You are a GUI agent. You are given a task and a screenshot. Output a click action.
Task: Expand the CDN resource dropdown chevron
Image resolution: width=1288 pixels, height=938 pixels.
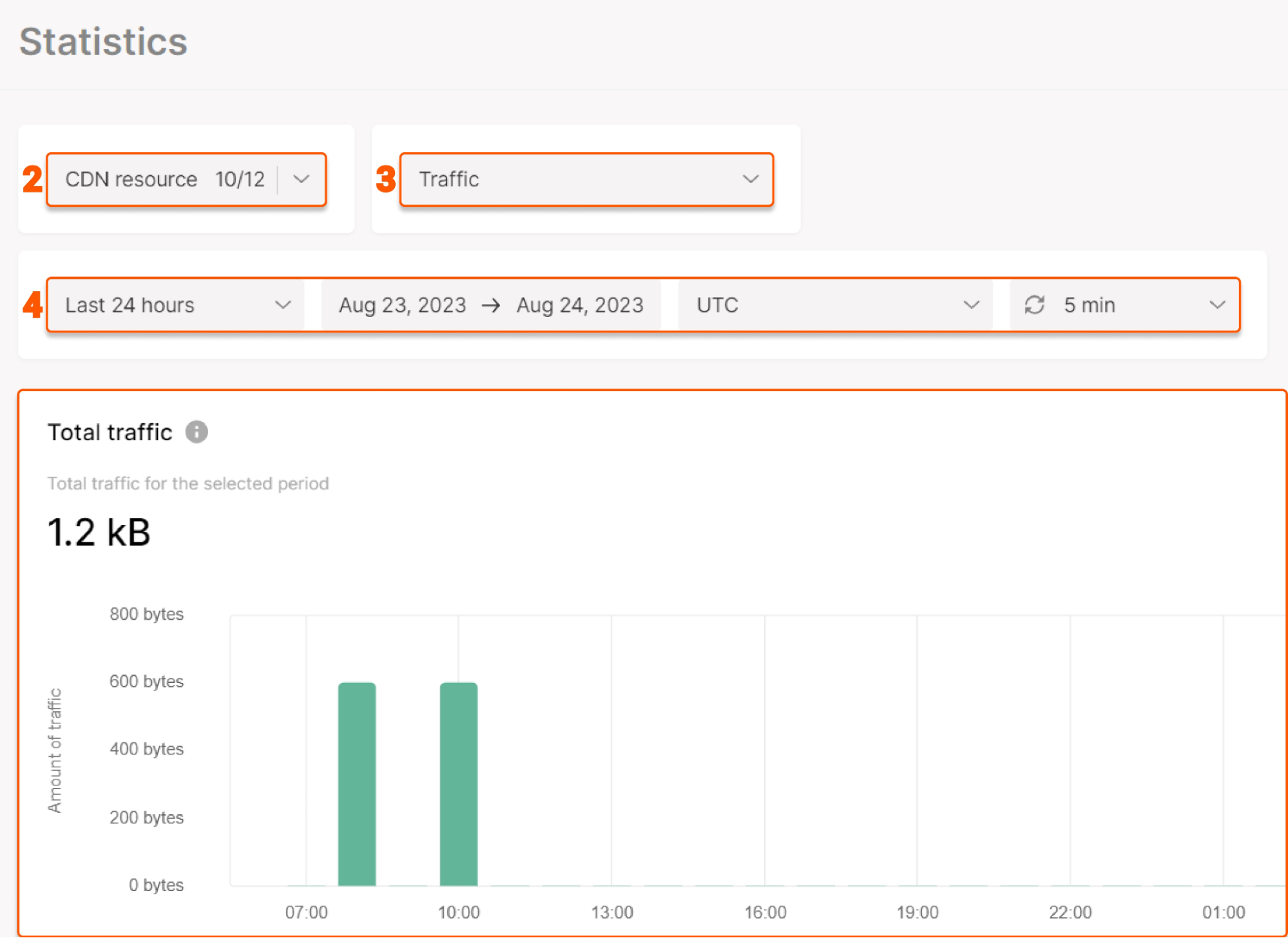[x=301, y=179]
